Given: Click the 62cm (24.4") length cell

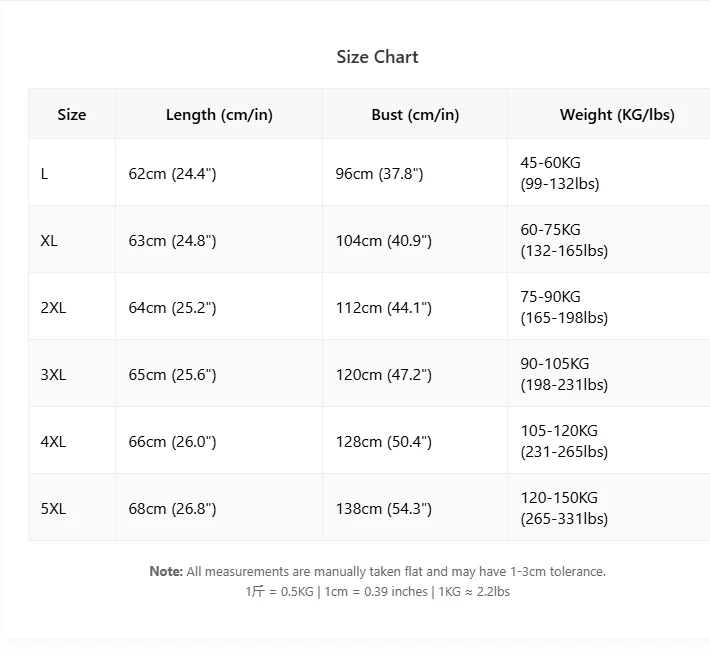Looking at the screenshot, I should [172, 173].
